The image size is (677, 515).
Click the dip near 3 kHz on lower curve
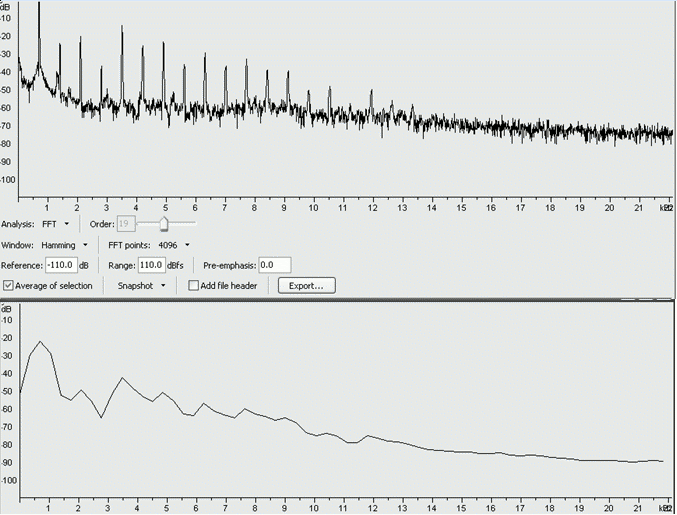[102, 417]
